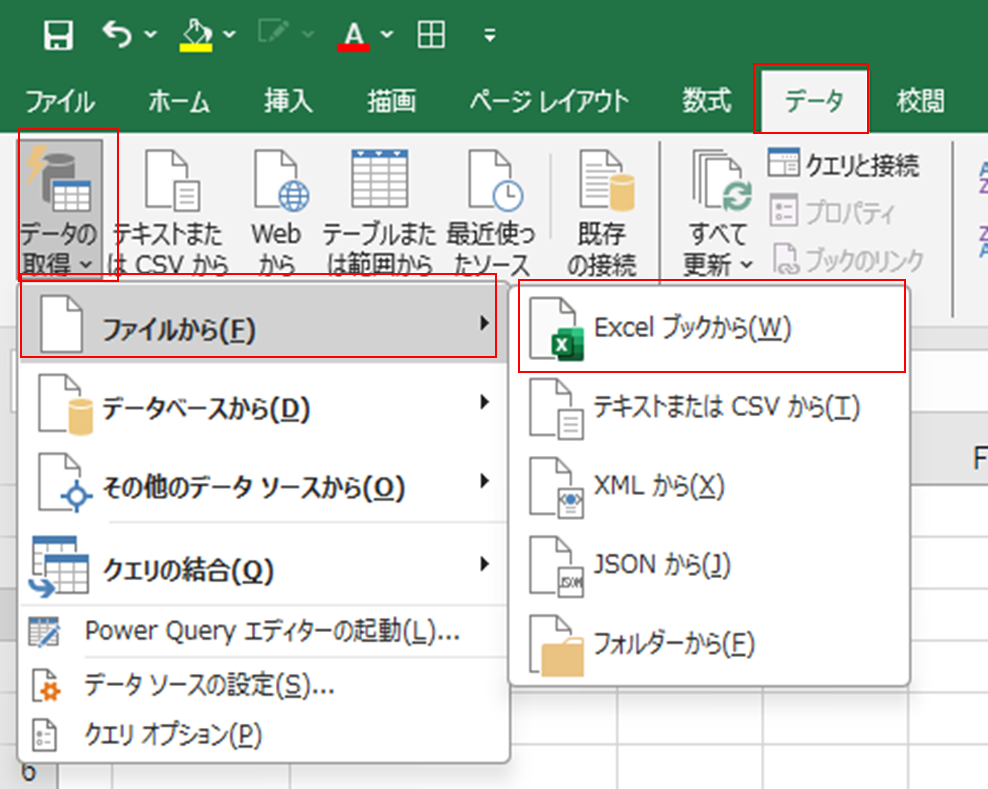Choose Excel ブックから(W) in submenu
988x789 pixels.
pos(711,328)
